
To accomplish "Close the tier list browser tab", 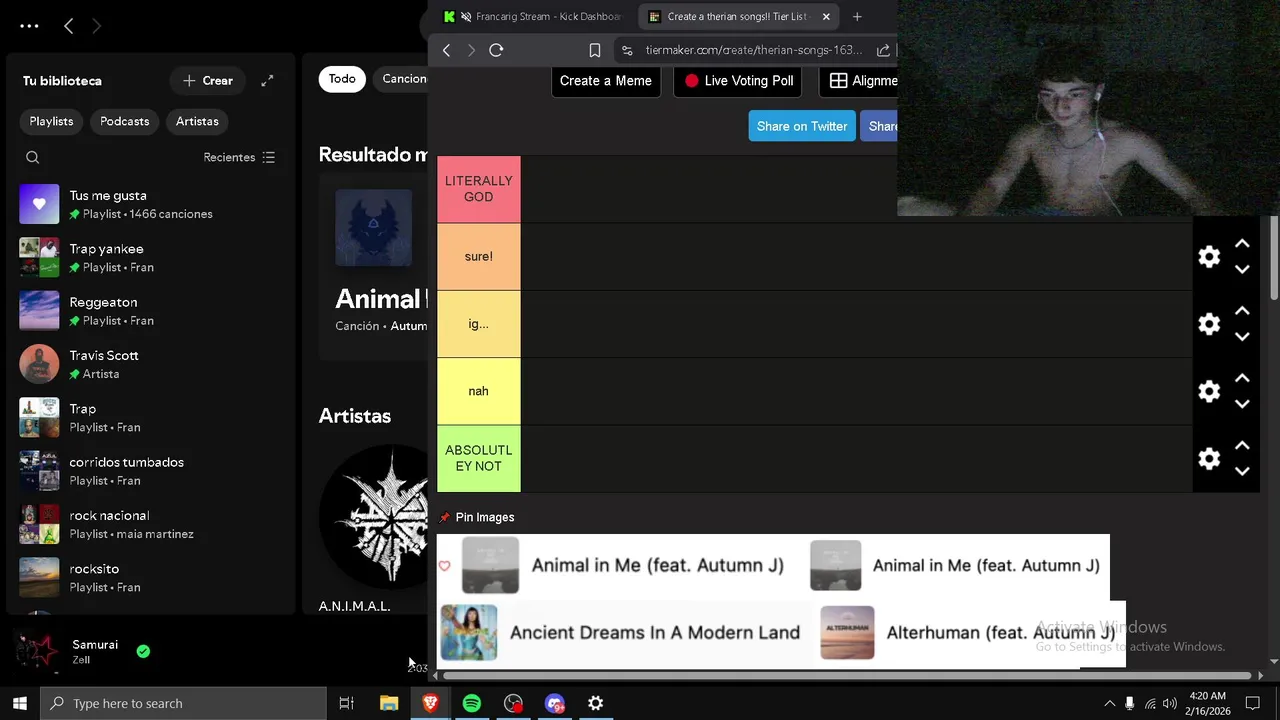I will (826, 16).
